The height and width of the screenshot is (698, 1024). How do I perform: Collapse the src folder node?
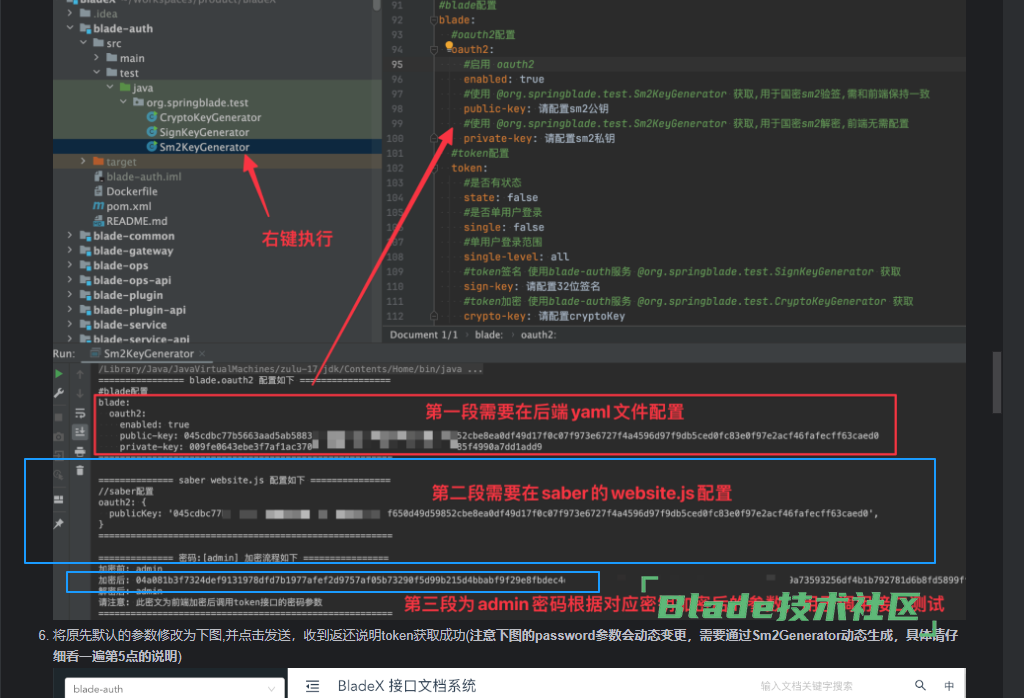pyautogui.click(x=84, y=43)
